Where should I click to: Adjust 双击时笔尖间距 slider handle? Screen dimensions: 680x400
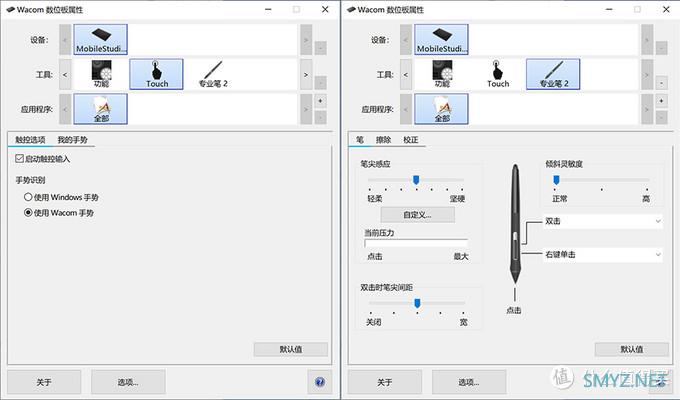pyautogui.click(x=417, y=303)
